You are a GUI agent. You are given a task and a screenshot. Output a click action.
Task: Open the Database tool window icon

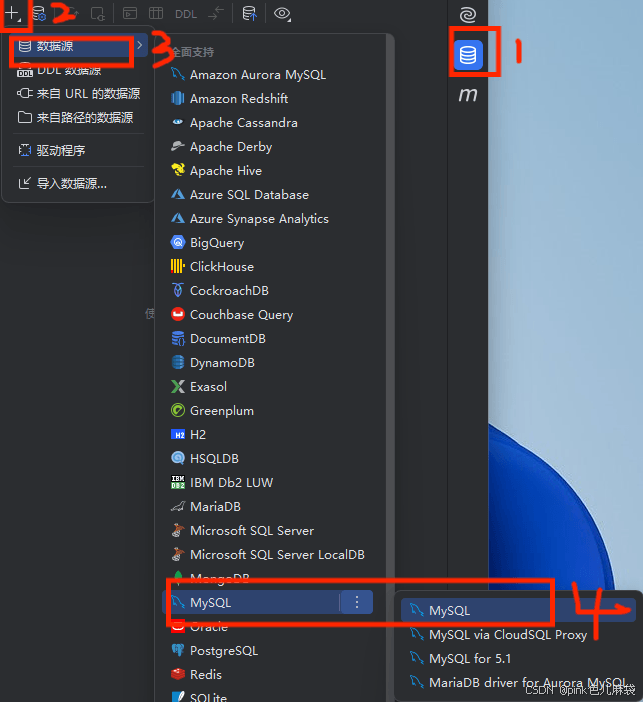point(468,55)
